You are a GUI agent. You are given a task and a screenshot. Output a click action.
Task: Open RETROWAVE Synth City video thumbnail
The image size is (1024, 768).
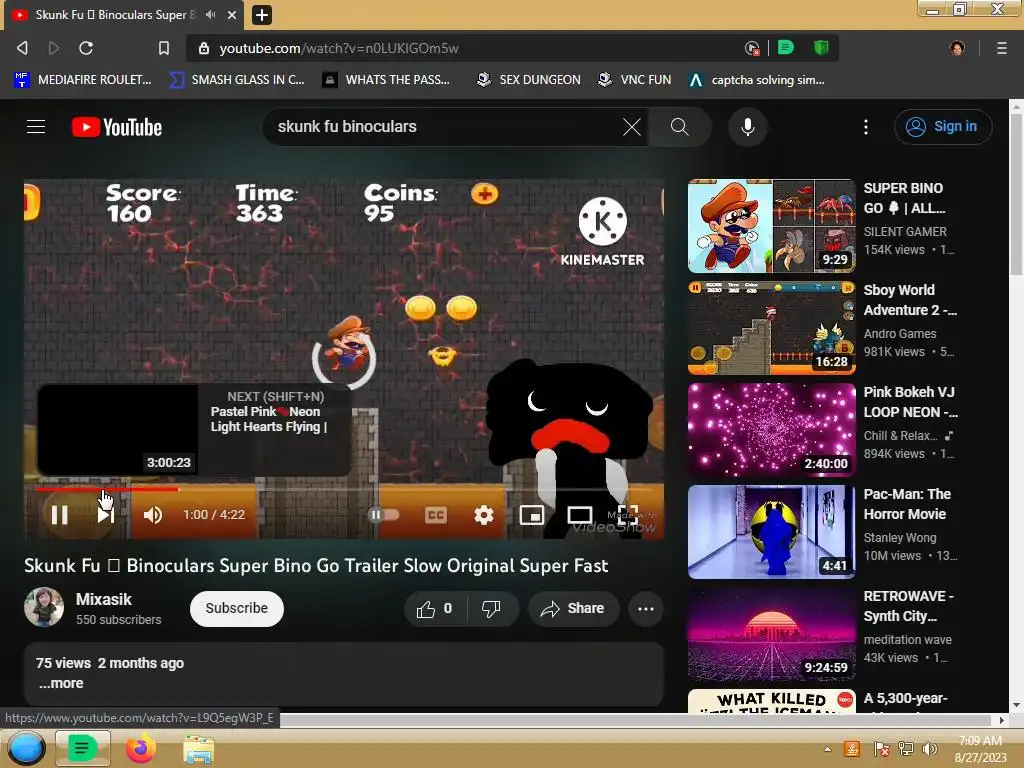point(771,633)
